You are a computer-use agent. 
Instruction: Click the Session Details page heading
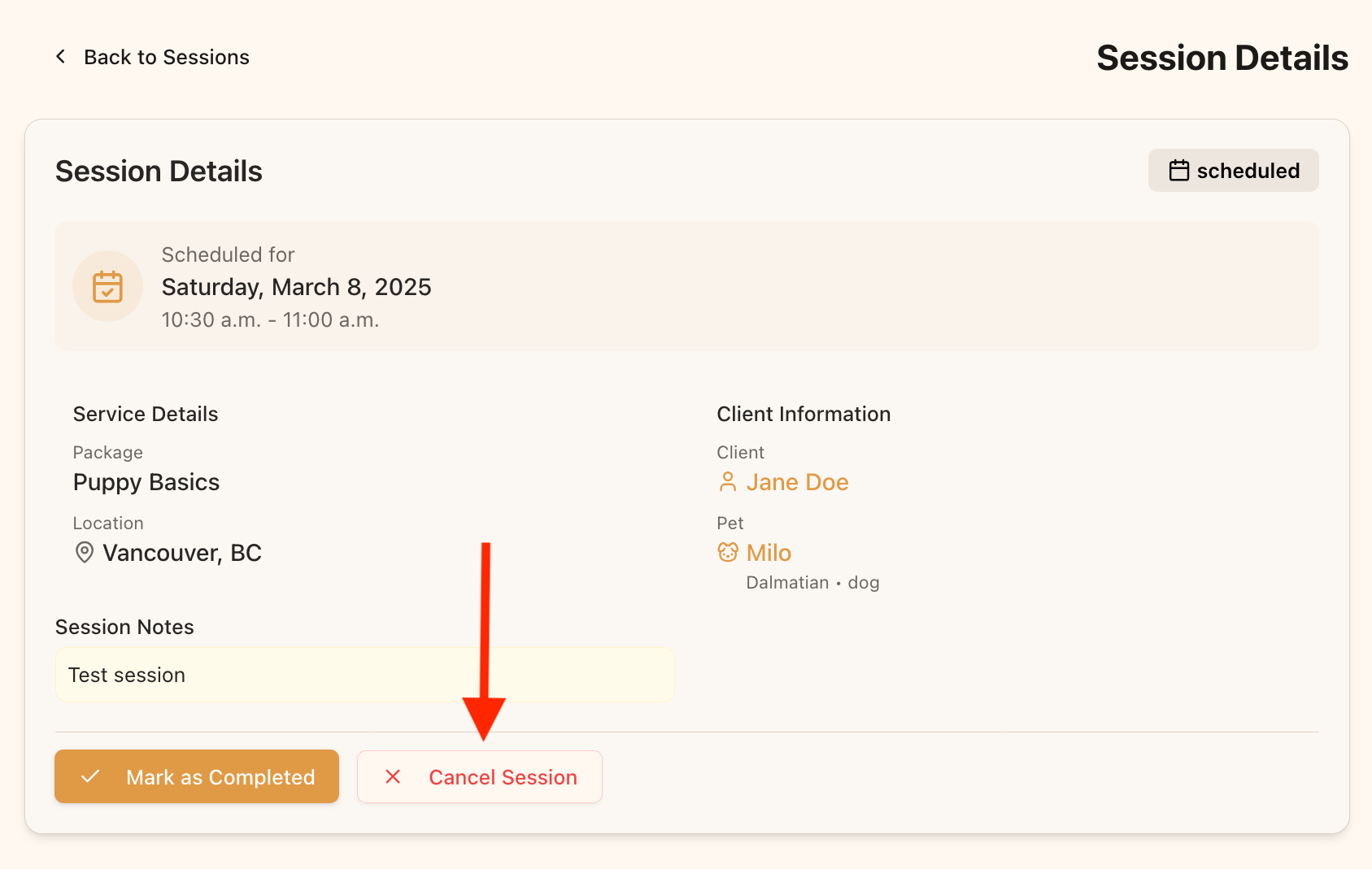(1222, 57)
